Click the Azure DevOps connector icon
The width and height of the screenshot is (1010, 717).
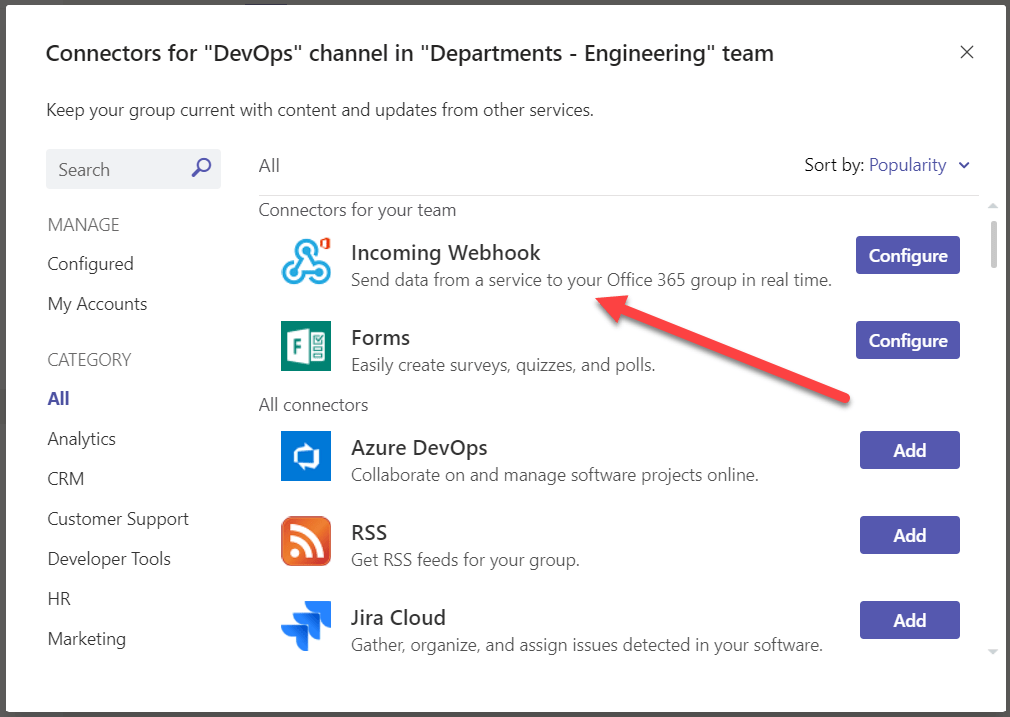click(305, 456)
